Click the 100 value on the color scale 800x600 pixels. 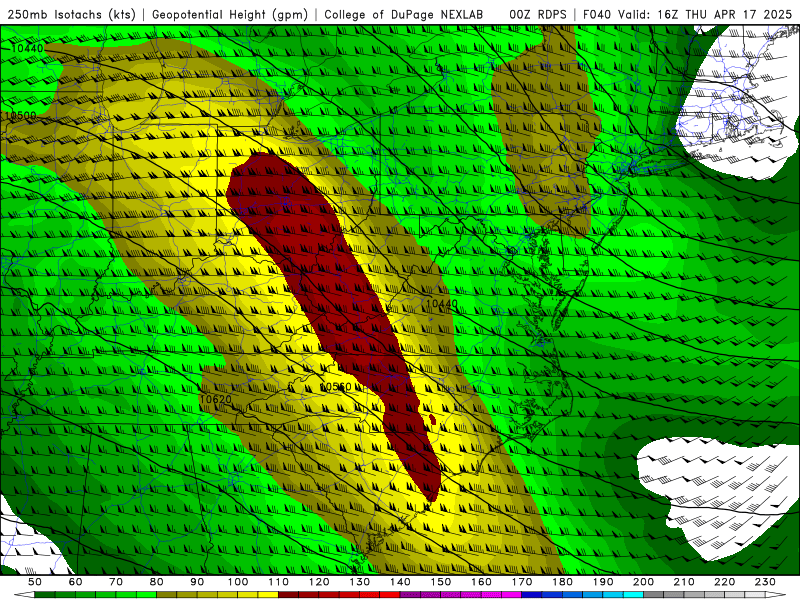coord(238,582)
